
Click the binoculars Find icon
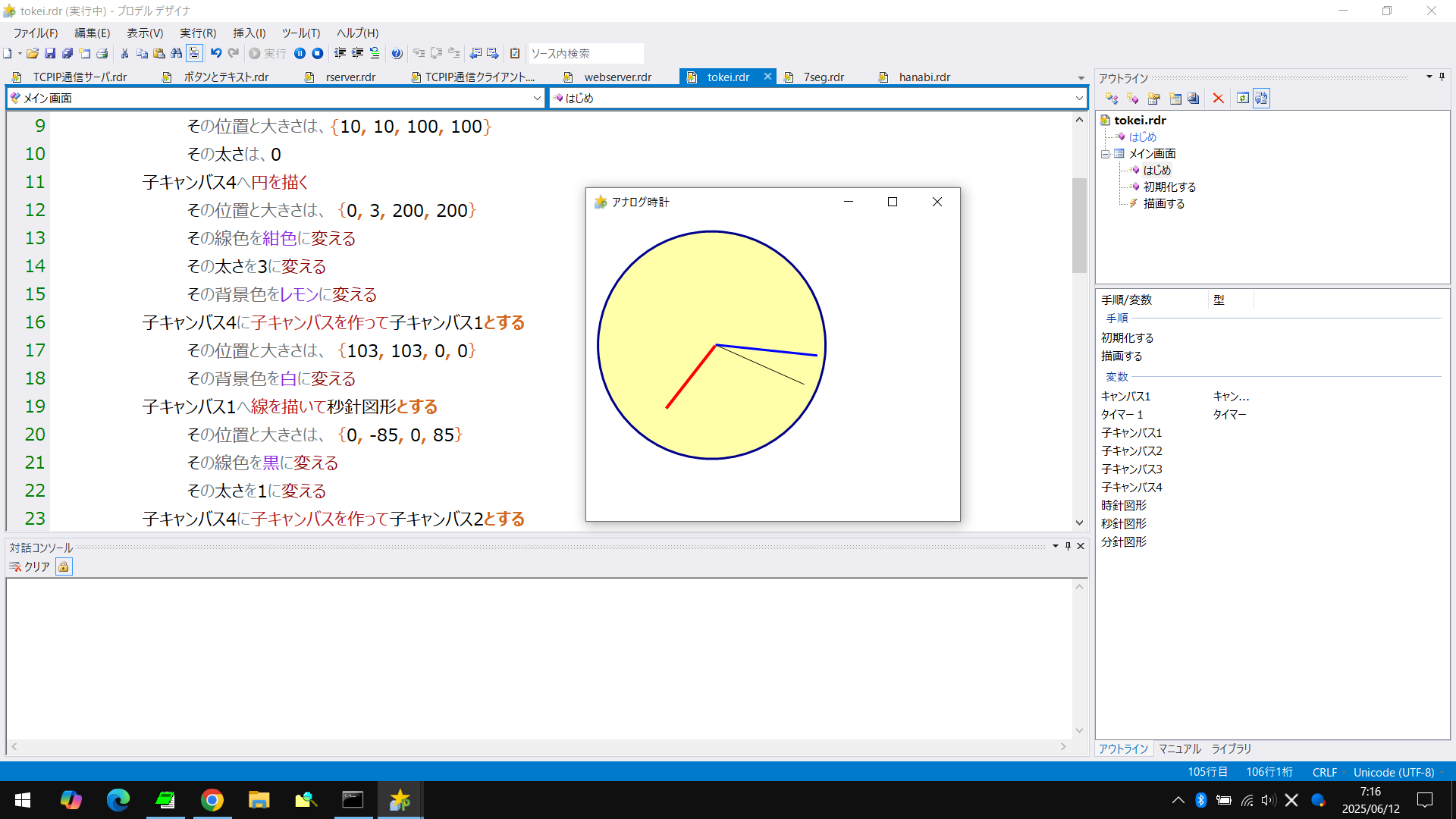pyautogui.click(x=176, y=53)
